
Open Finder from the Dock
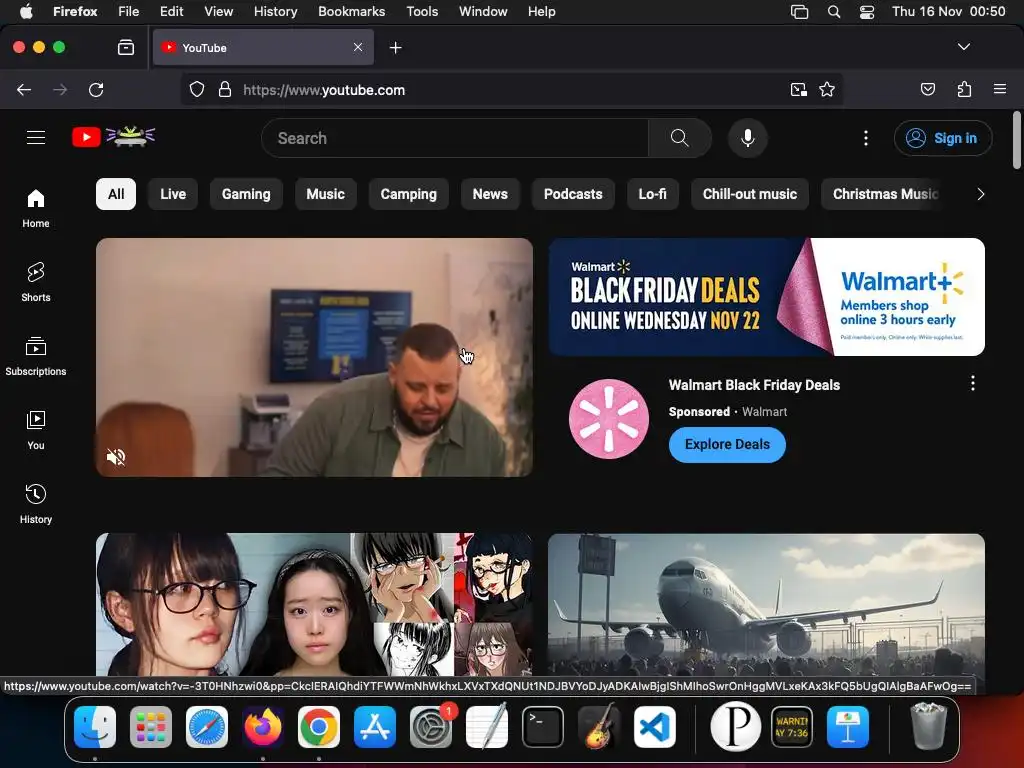(x=95, y=727)
